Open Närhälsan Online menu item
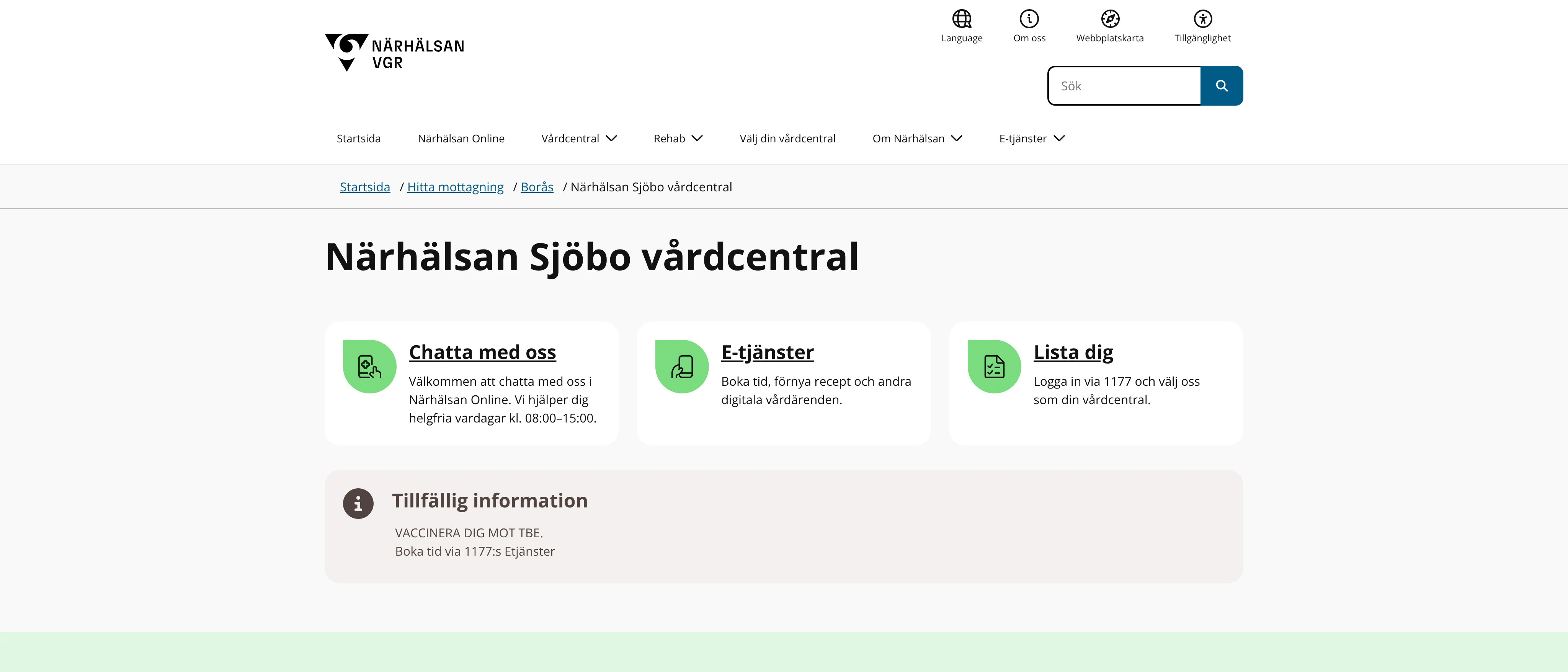Viewport: 1568px width, 672px height. pos(461,138)
